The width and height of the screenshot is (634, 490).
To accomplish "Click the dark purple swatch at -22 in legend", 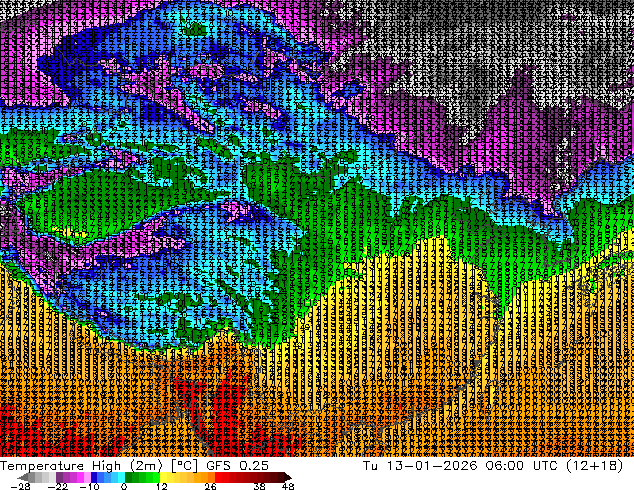I will pos(59,477).
